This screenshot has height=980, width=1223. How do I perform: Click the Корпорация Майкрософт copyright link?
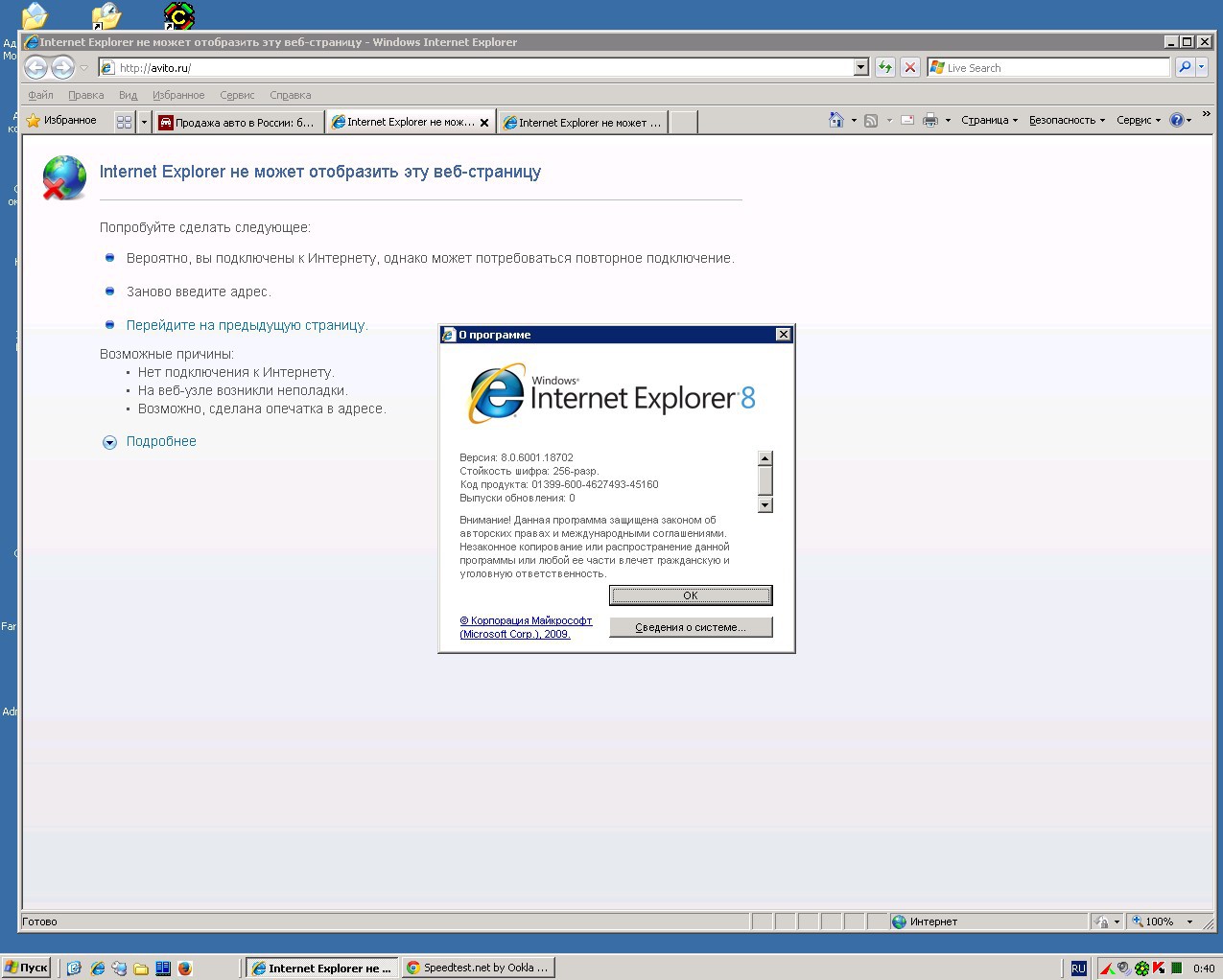click(x=526, y=627)
